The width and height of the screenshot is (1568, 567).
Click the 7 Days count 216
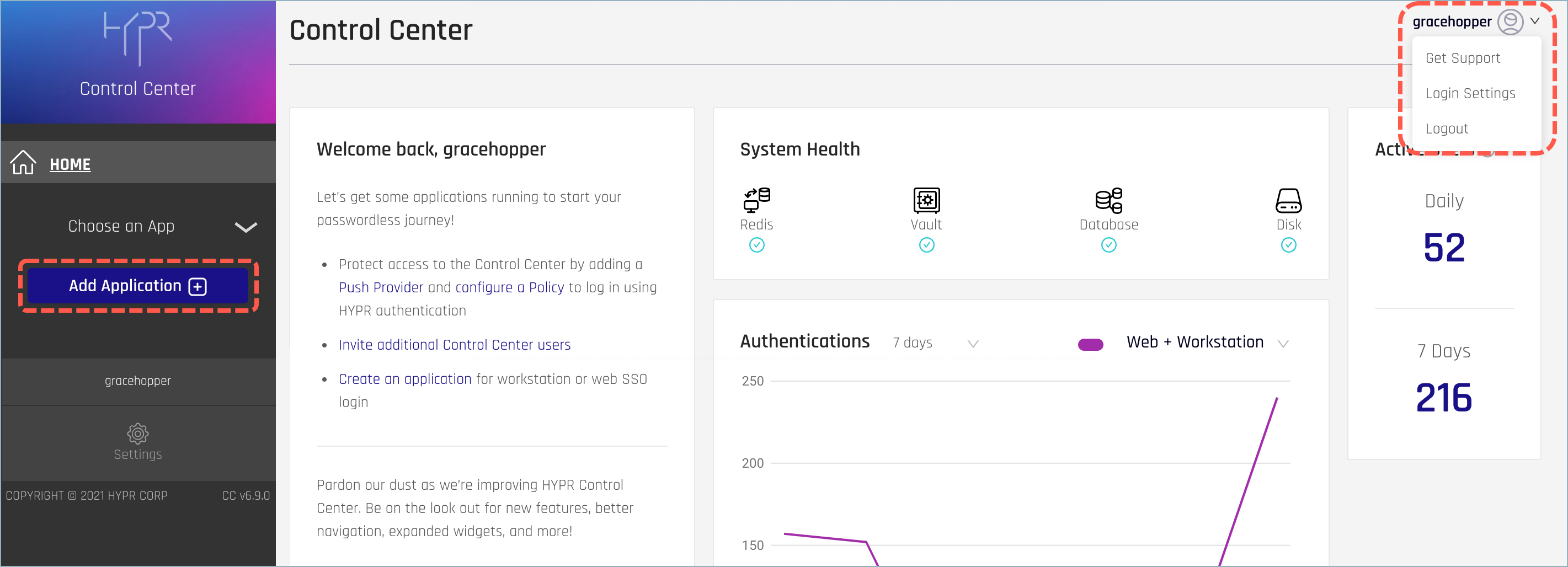[1444, 398]
